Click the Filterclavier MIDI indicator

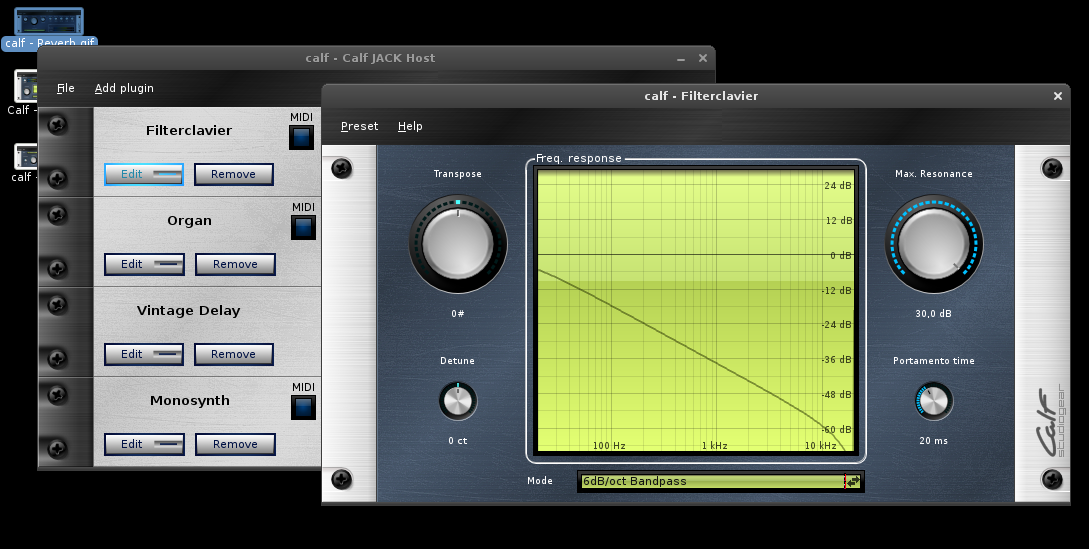301,138
